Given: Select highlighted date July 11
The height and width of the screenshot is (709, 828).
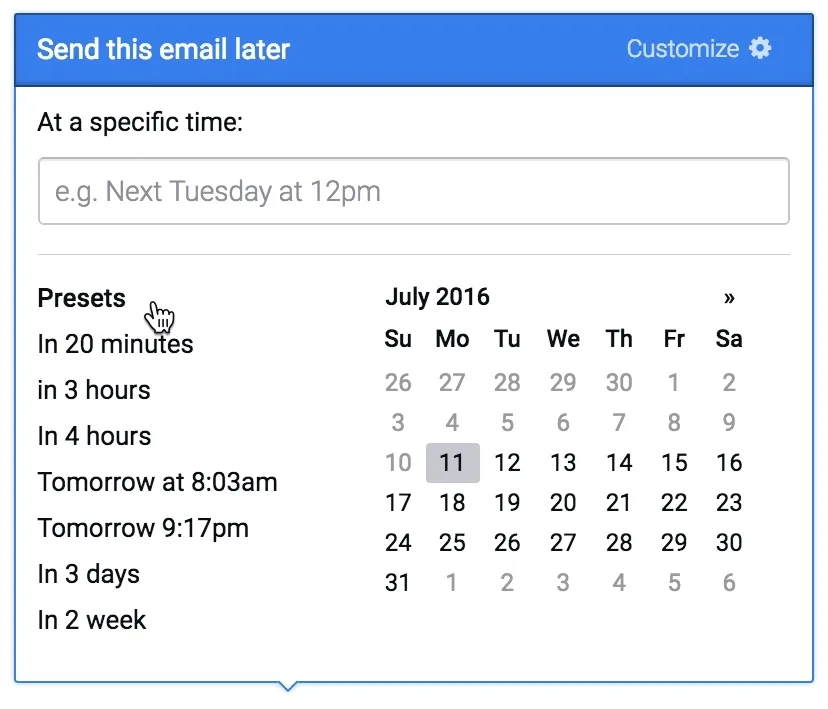Looking at the screenshot, I should (x=453, y=463).
